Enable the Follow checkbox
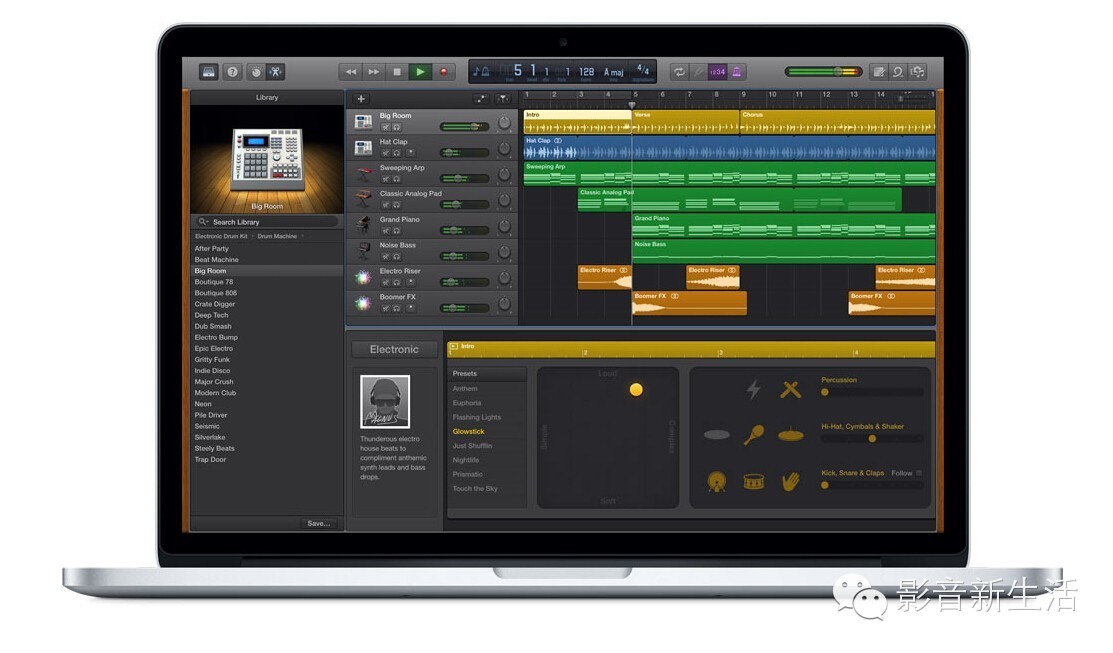The width and height of the screenshot is (1113, 653). [x=919, y=473]
